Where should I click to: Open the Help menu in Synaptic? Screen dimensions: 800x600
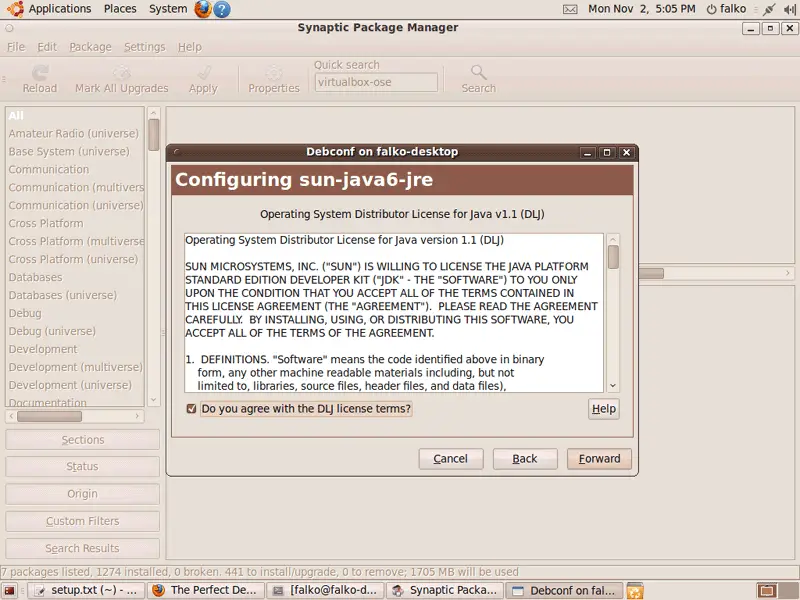pos(190,47)
